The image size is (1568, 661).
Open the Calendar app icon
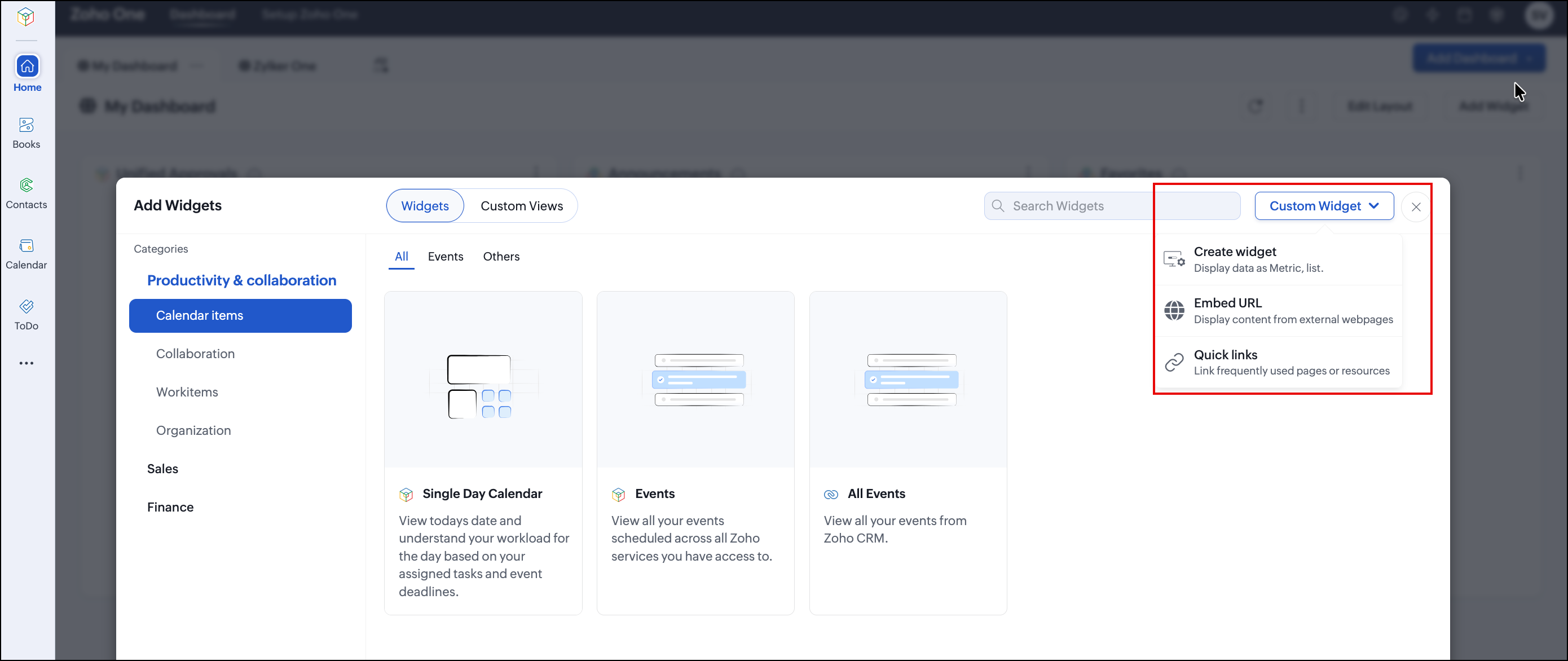[26, 245]
